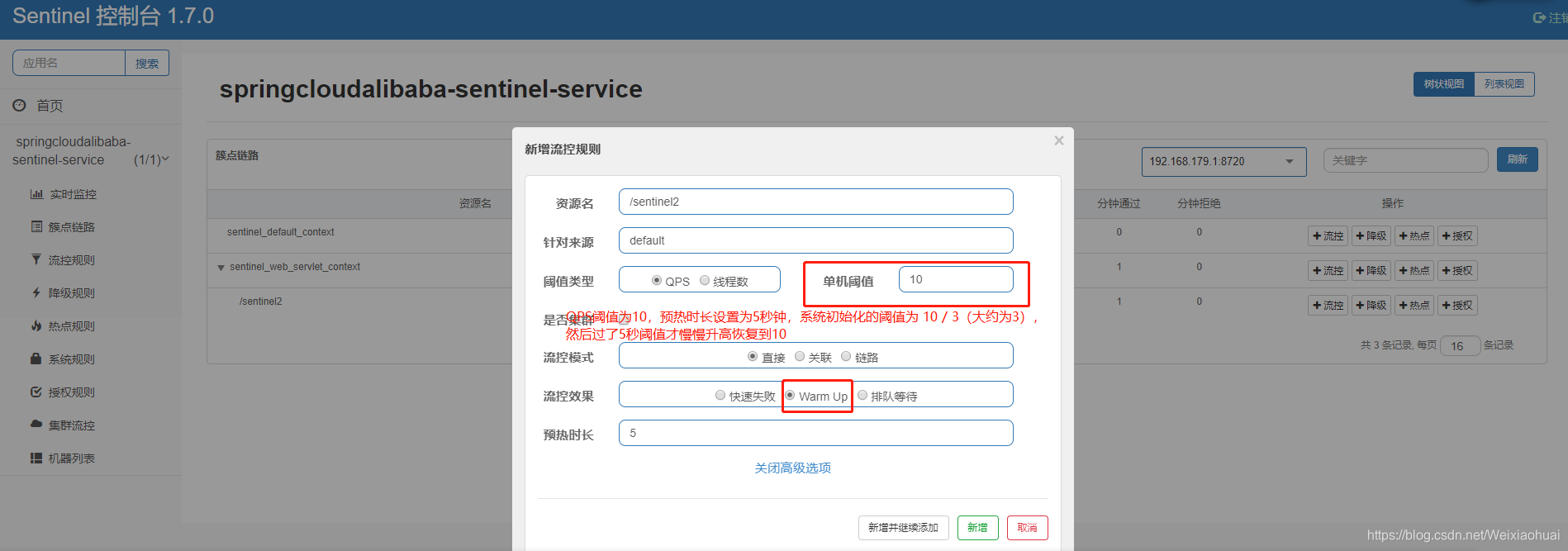Click 热点 button for sentinel_default_context row
Viewport: 1568px width, 551px height.
(x=1414, y=236)
